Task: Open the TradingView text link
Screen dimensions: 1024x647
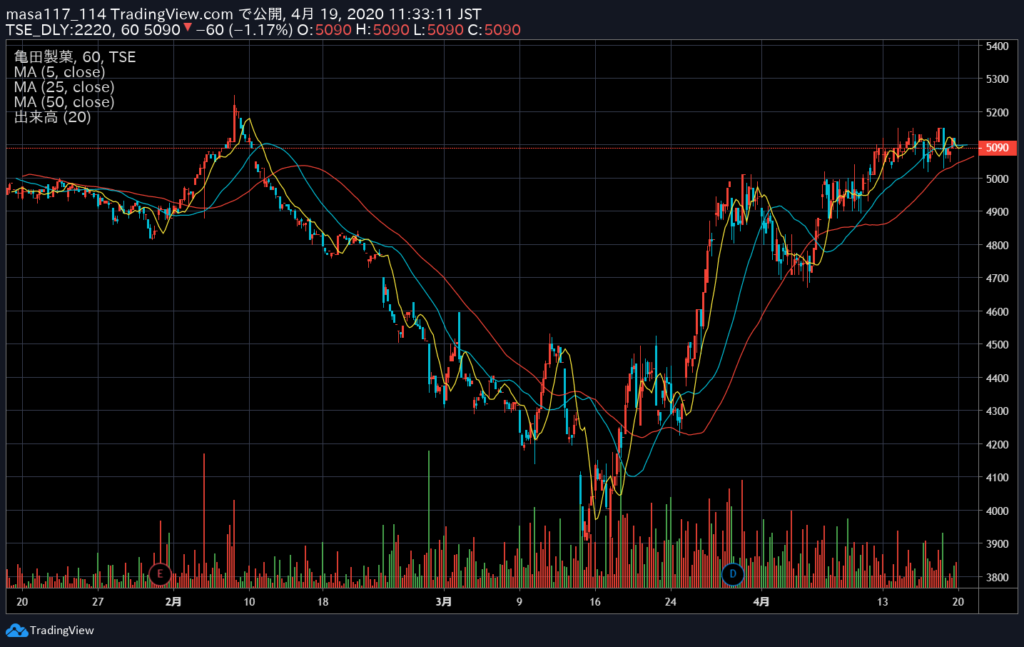Action: [62, 630]
